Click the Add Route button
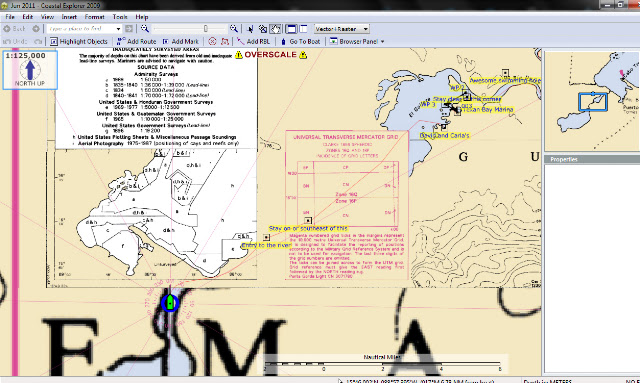 coord(136,41)
